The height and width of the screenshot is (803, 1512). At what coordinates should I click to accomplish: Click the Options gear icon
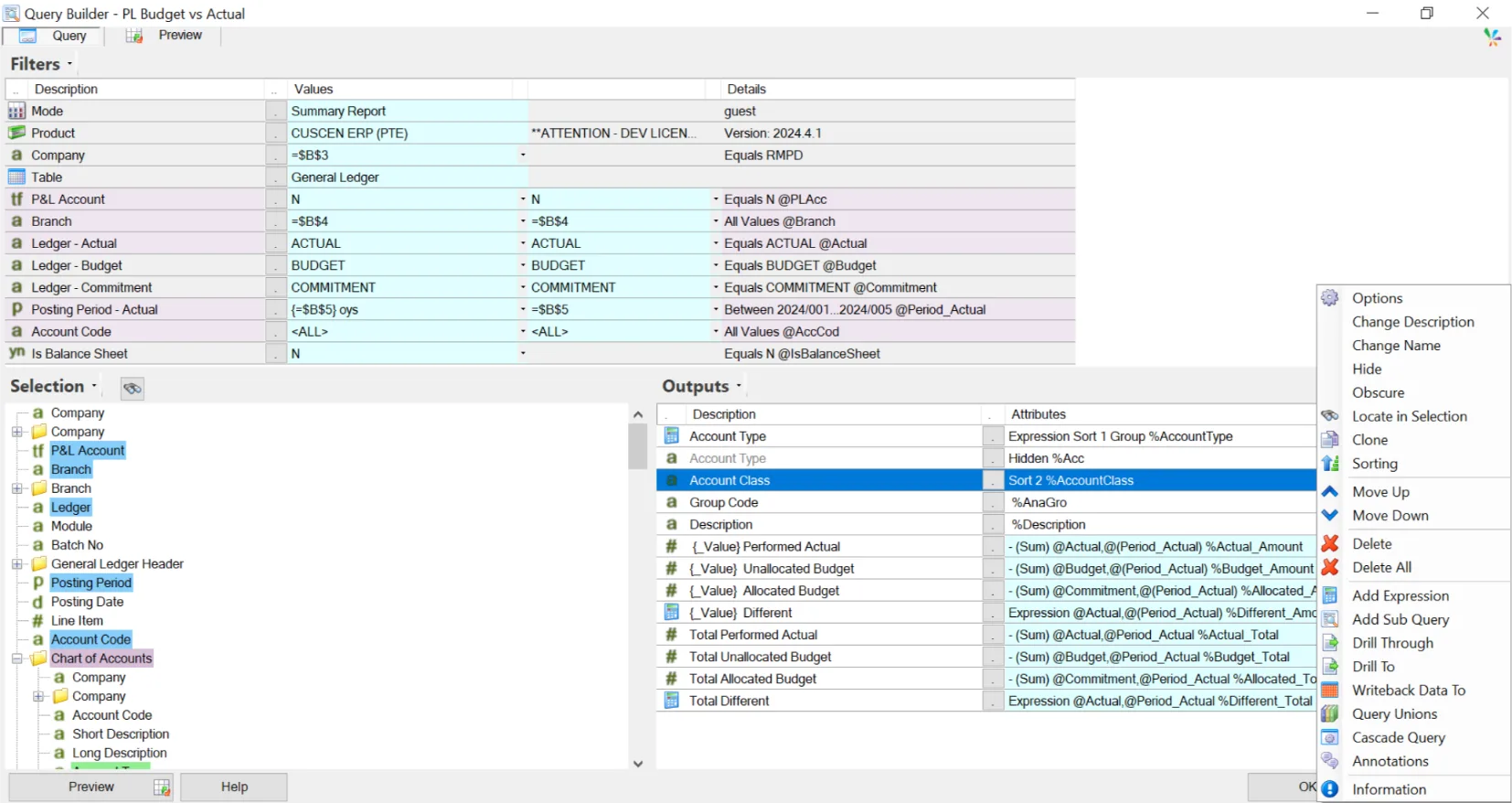coord(1330,298)
